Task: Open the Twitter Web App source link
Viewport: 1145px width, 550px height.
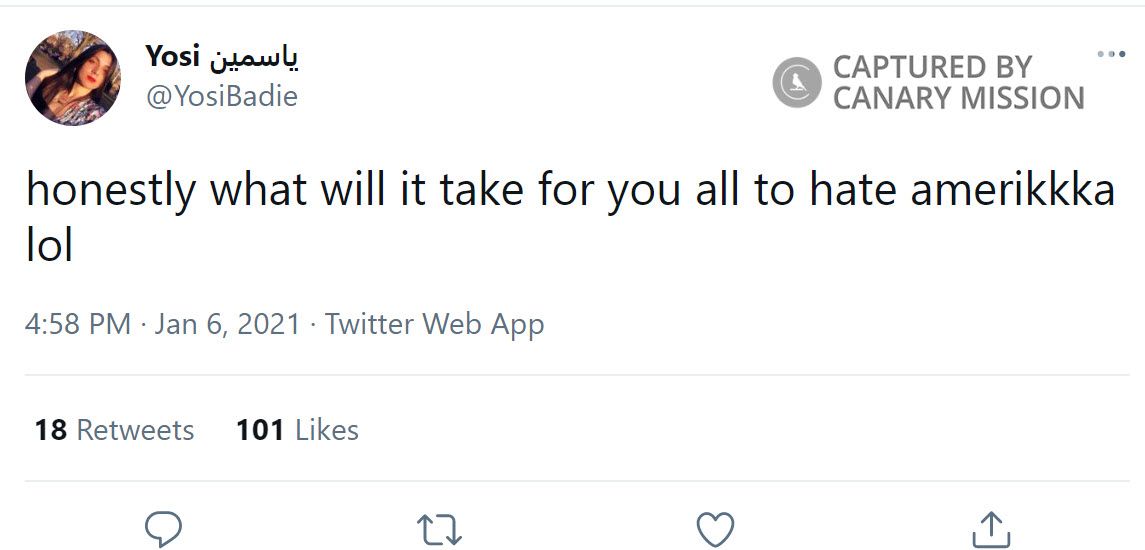Action: 434,324
